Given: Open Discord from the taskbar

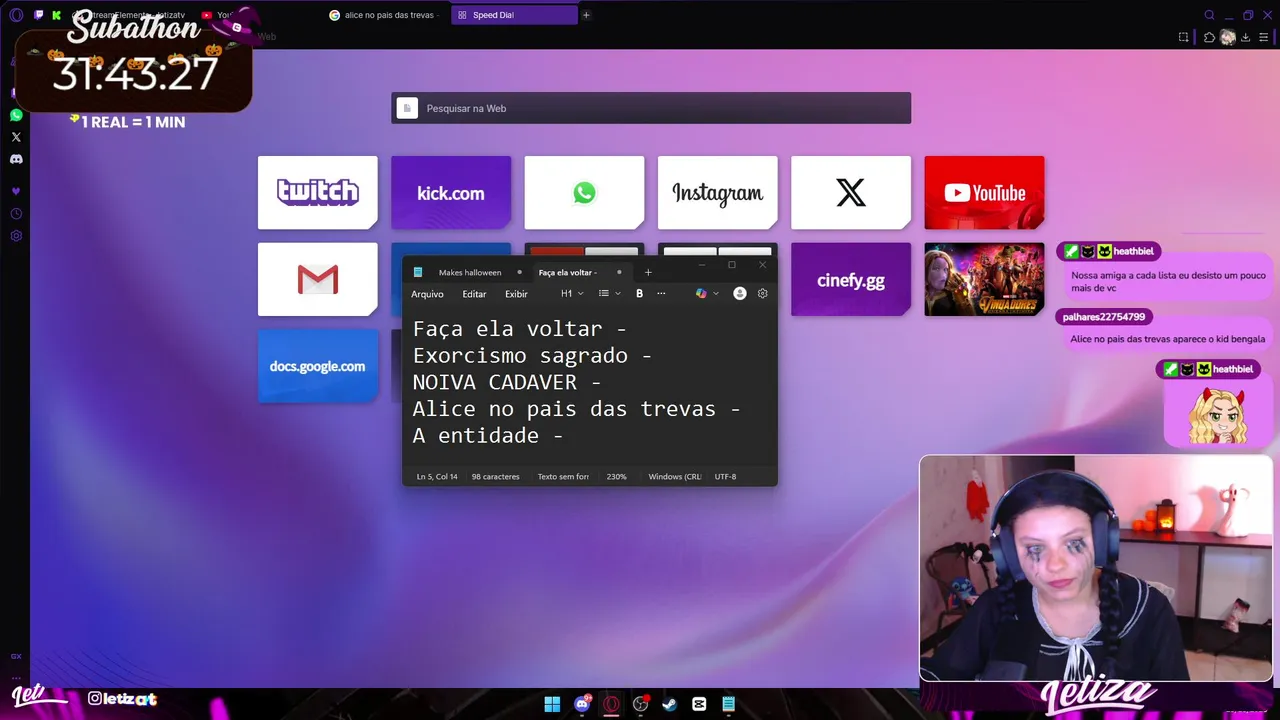Looking at the screenshot, I should [x=582, y=704].
